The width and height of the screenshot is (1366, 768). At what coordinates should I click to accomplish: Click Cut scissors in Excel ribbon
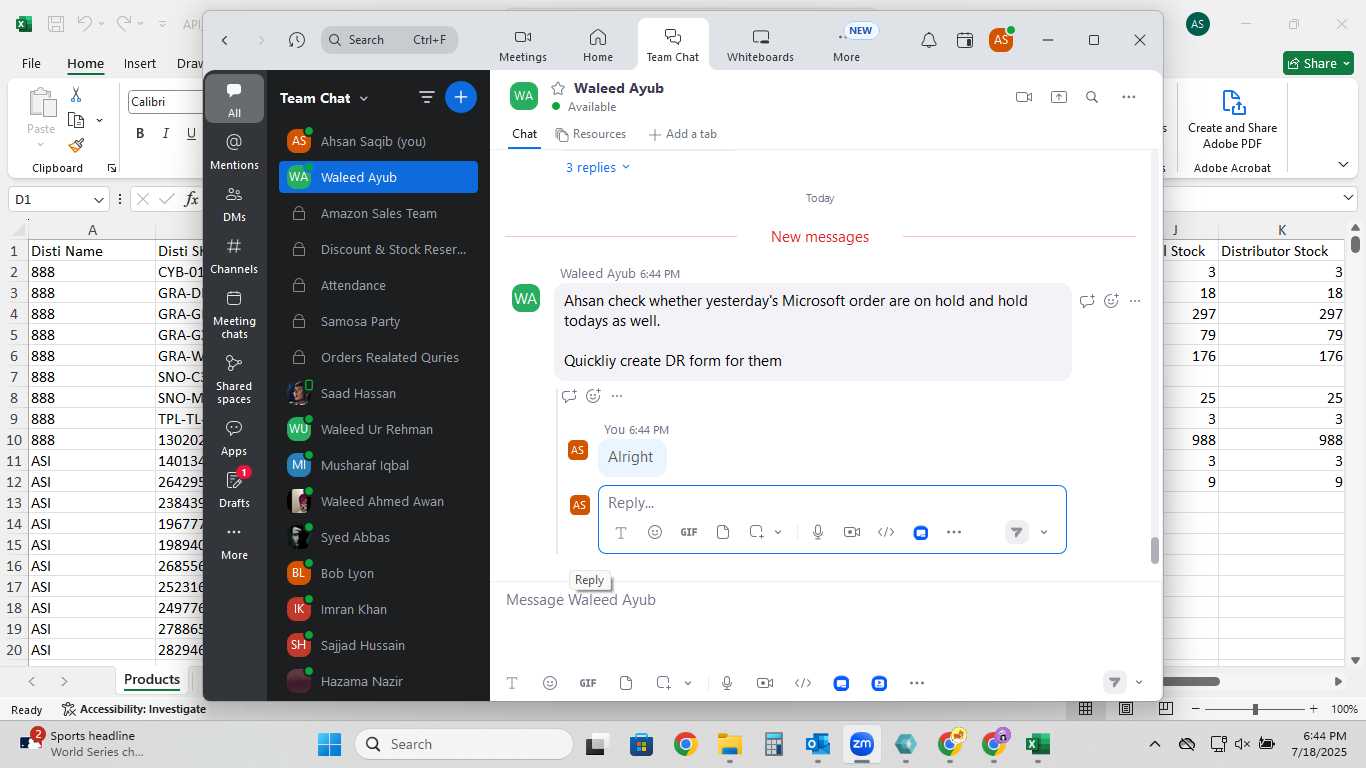point(76,94)
